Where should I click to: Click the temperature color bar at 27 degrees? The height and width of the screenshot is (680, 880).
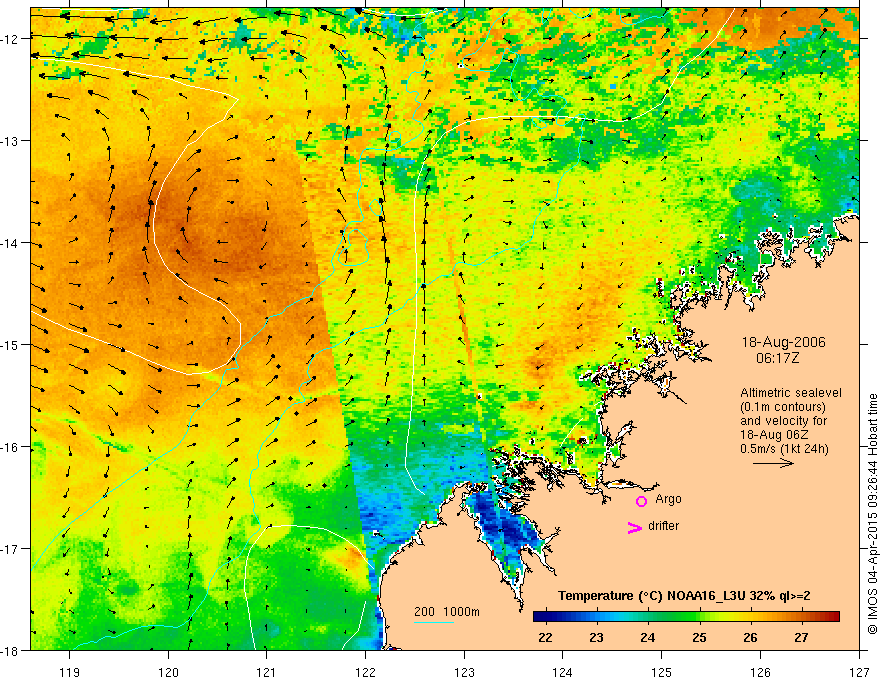pos(801,617)
